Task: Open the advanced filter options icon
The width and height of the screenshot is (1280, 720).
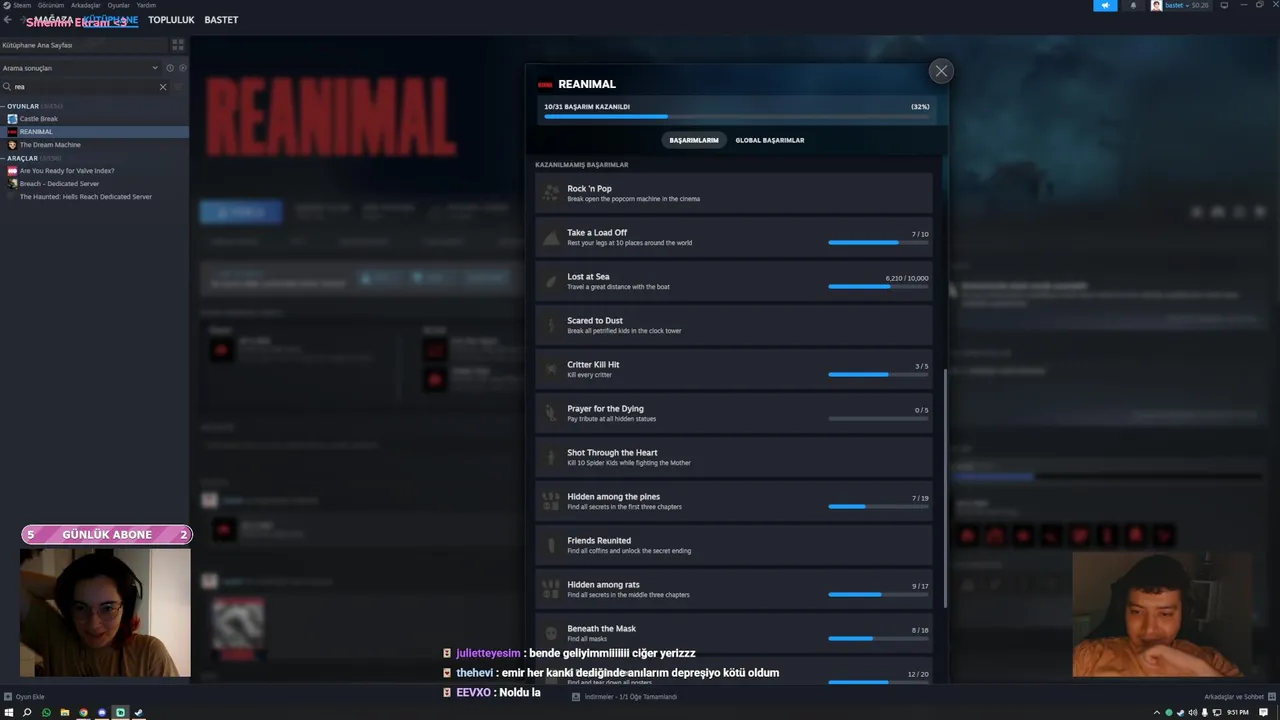Action: [x=180, y=87]
